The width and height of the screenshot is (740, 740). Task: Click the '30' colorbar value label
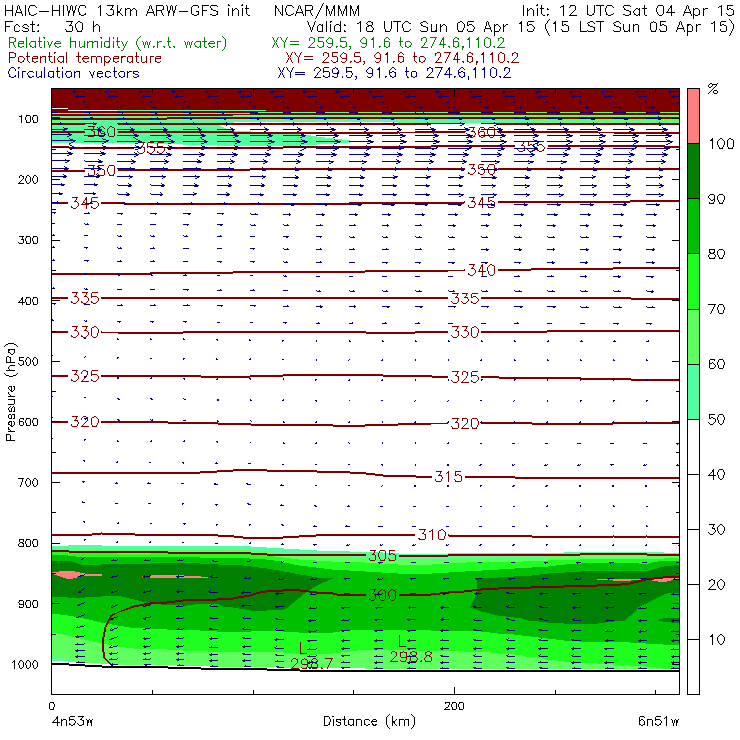coord(716,530)
